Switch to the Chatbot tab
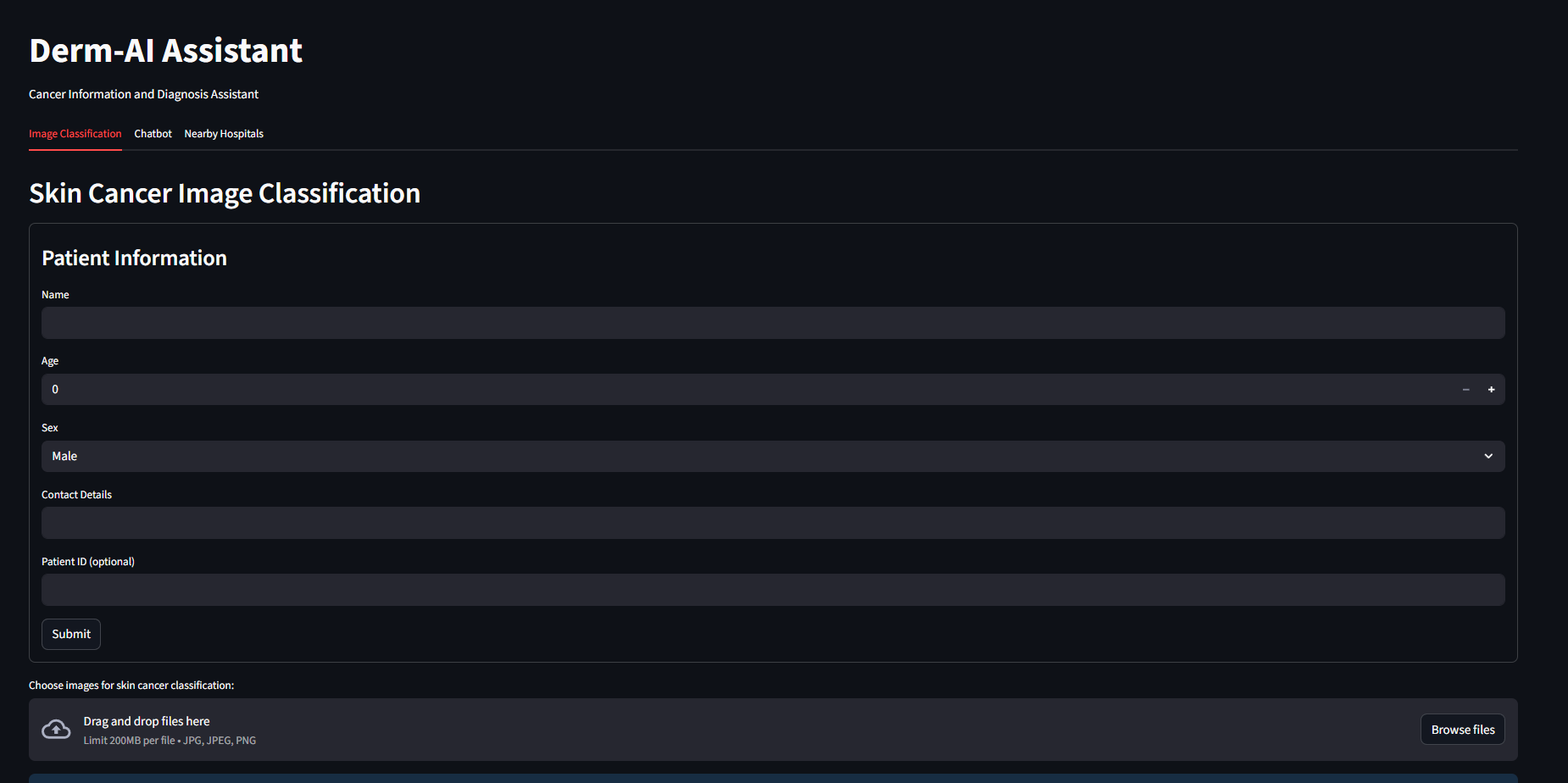 click(x=153, y=134)
